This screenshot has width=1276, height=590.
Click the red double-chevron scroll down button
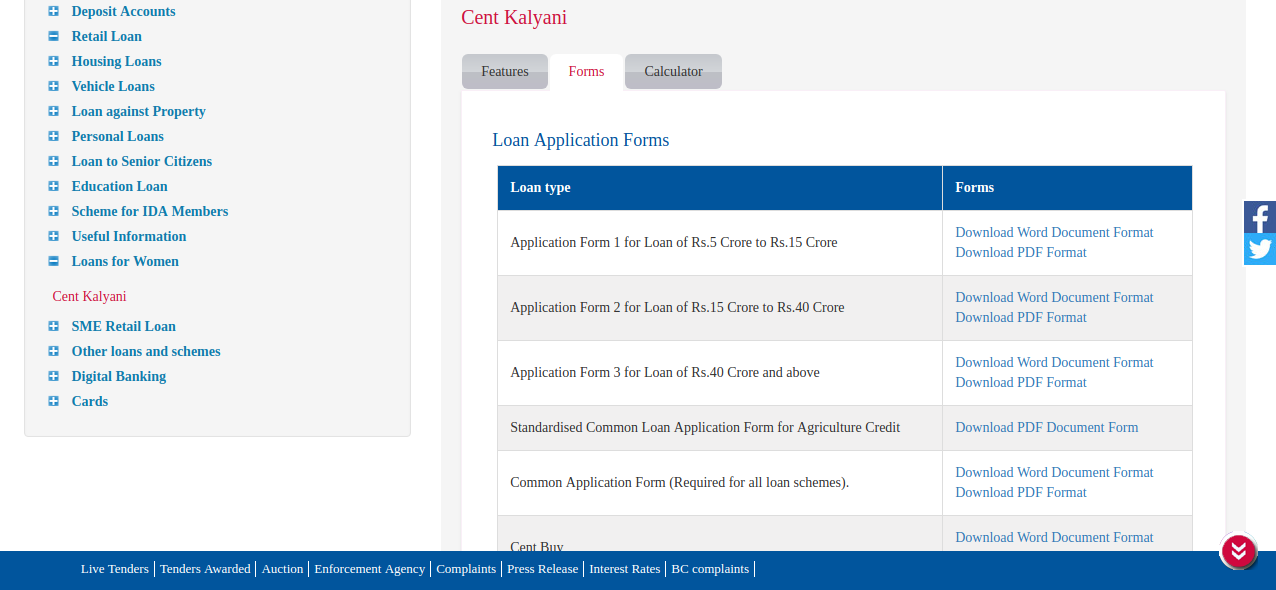pyautogui.click(x=1238, y=551)
